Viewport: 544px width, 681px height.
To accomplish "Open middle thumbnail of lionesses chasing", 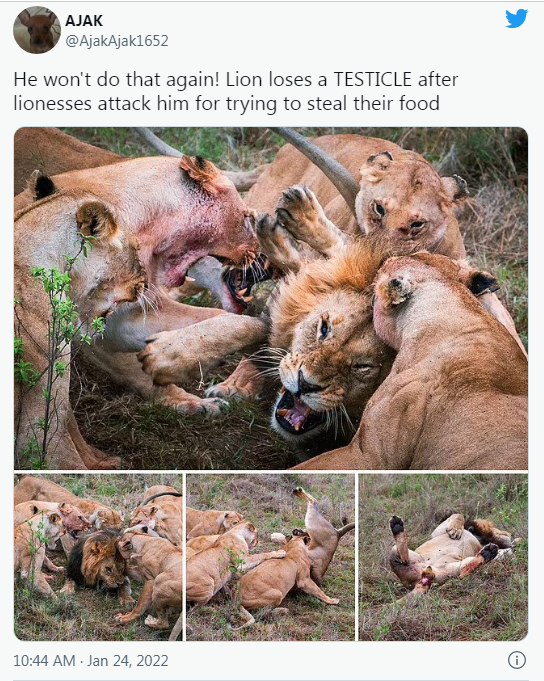I will click(x=270, y=557).
